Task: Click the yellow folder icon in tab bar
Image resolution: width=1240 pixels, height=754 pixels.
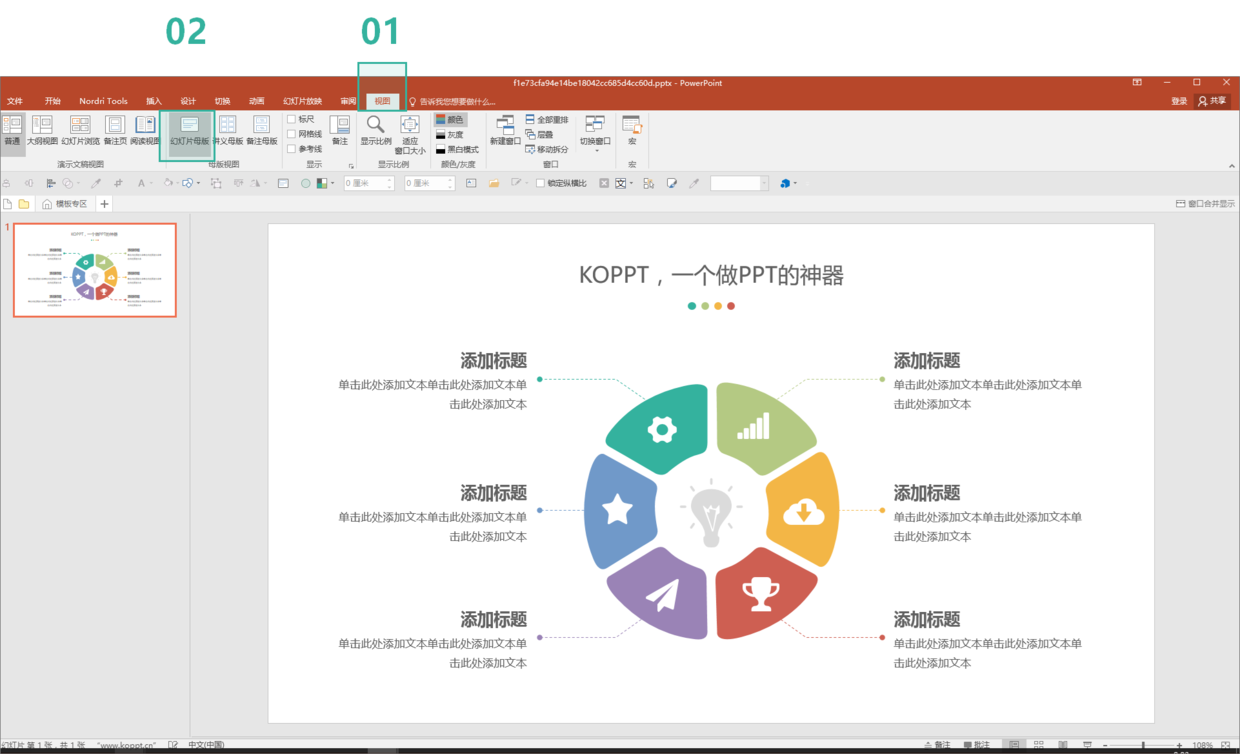Action: 24,204
